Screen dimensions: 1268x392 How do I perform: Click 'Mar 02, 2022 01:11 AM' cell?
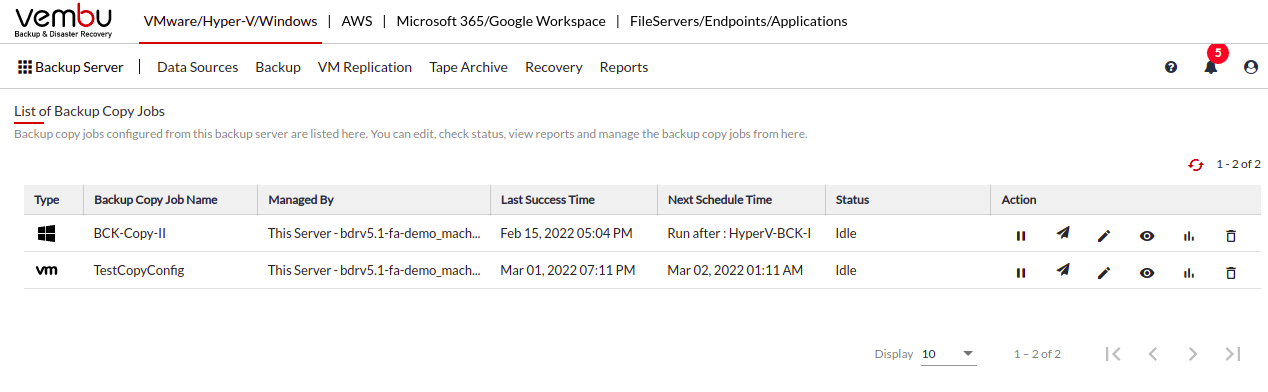click(x=735, y=270)
